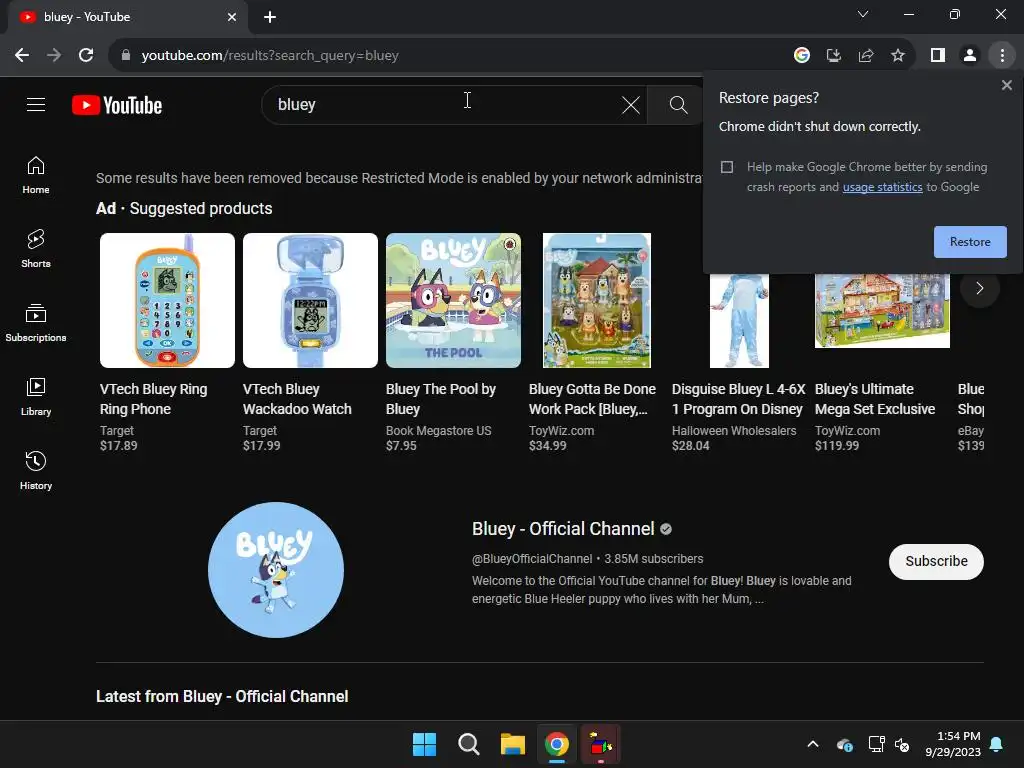Click the YouTube logo
This screenshot has height=768, width=1024.
click(x=117, y=105)
